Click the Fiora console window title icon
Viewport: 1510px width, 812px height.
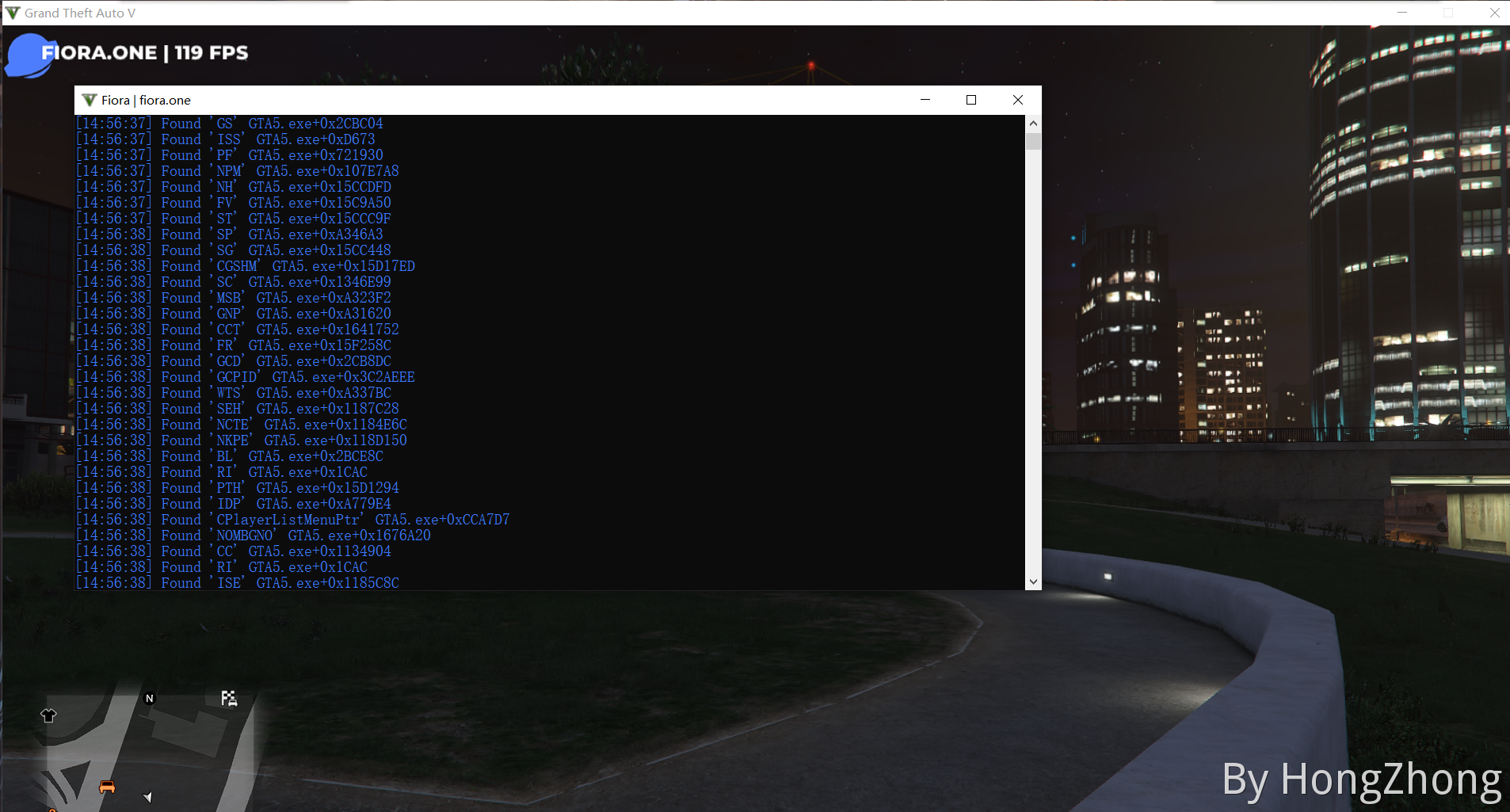[x=90, y=100]
